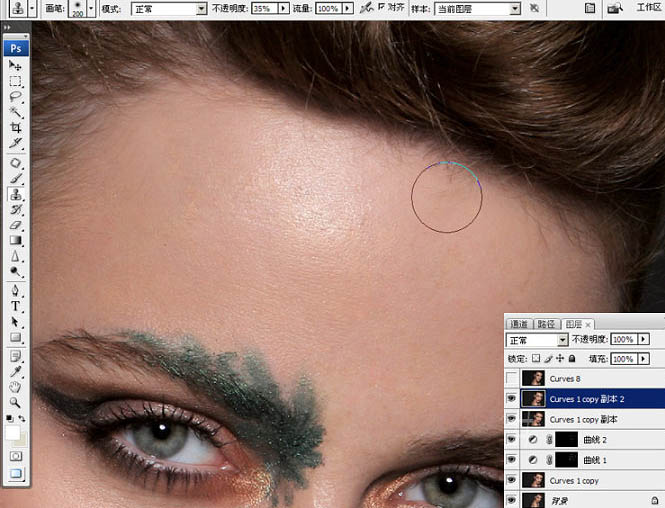Switch to the Paths (路径) tab
The width and height of the screenshot is (665, 508).
(x=546, y=324)
